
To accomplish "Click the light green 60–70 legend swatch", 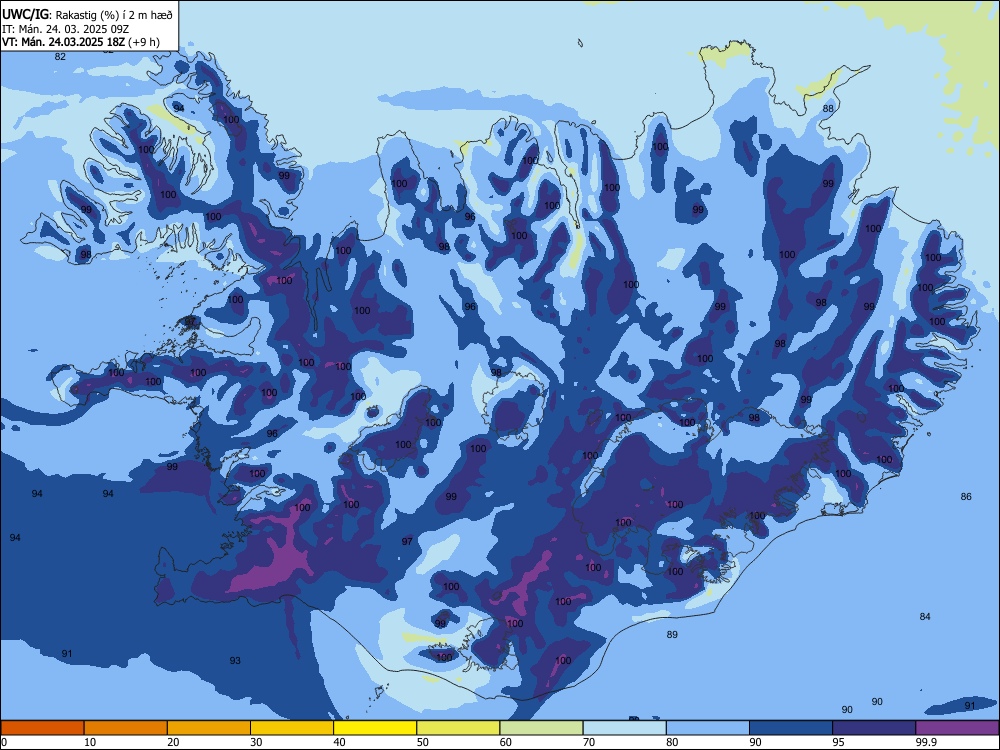I will [x=541, y=728].
